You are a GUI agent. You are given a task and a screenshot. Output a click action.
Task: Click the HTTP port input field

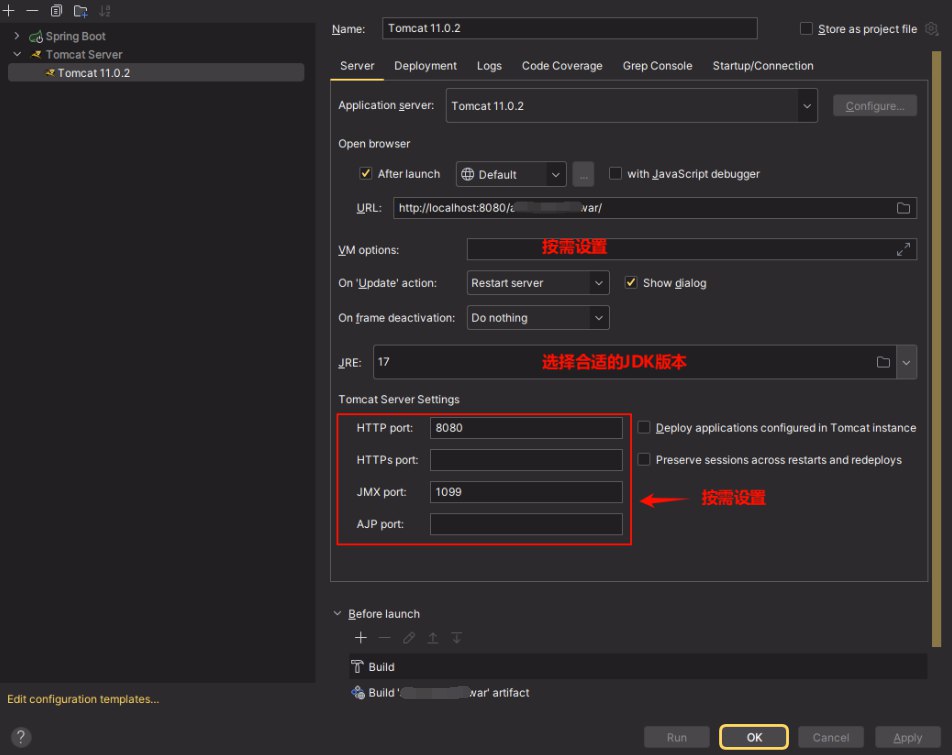click(x=526, y=428)
